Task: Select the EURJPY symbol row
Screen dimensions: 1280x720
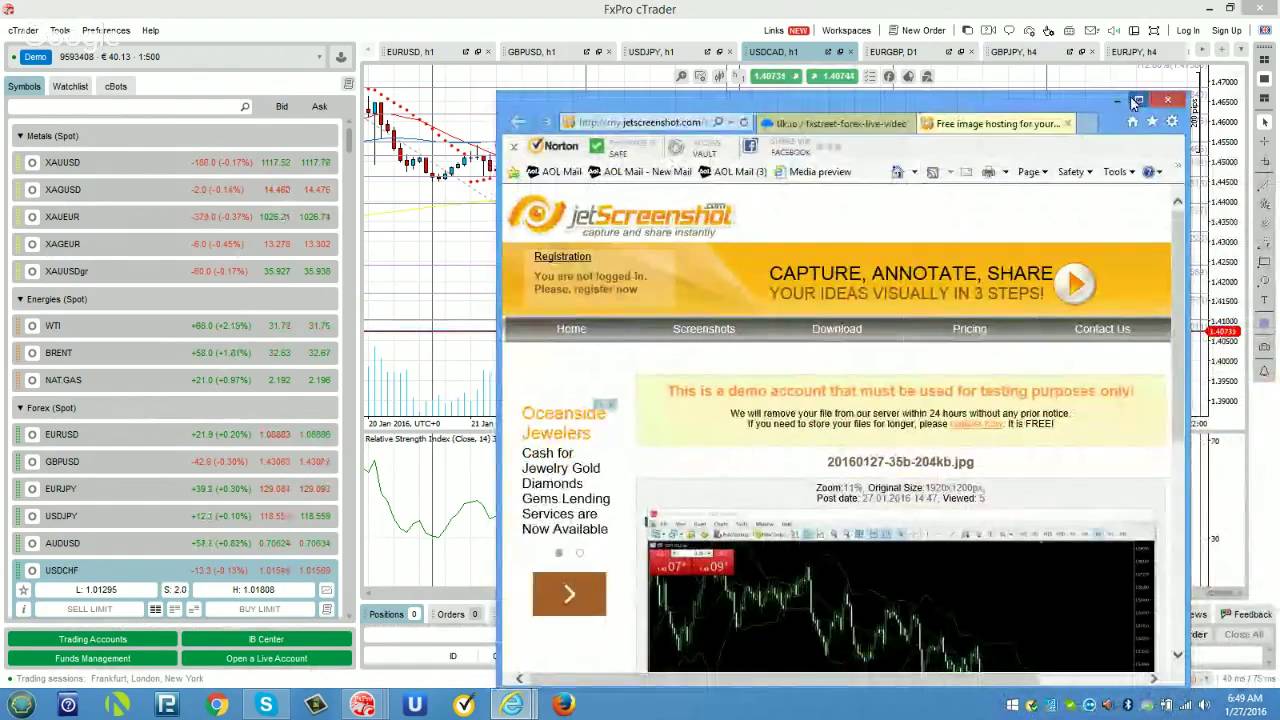Action: pos(177,489)
